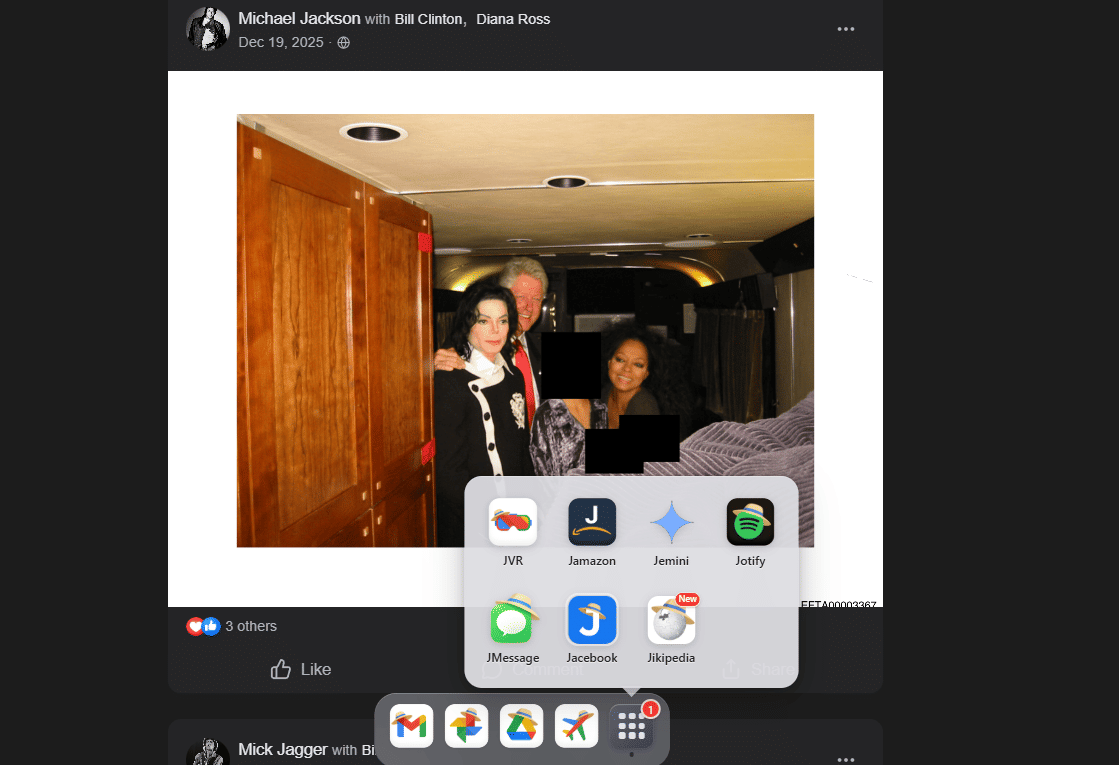This screenshot has width=1119, height=765.
Task: Click the Dec 19, 2025 post timestamp
Action: 281,42
